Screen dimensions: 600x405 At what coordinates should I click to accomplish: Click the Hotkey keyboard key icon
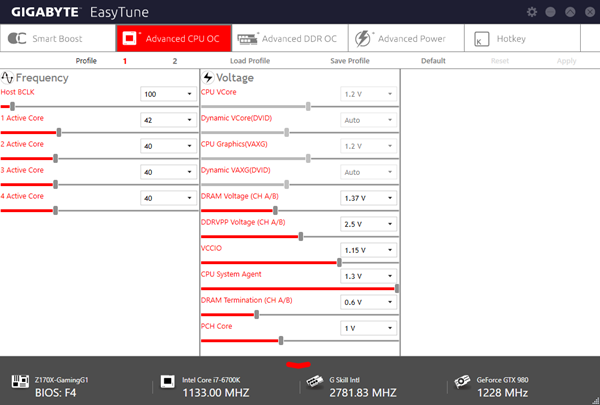click(481, 39)
